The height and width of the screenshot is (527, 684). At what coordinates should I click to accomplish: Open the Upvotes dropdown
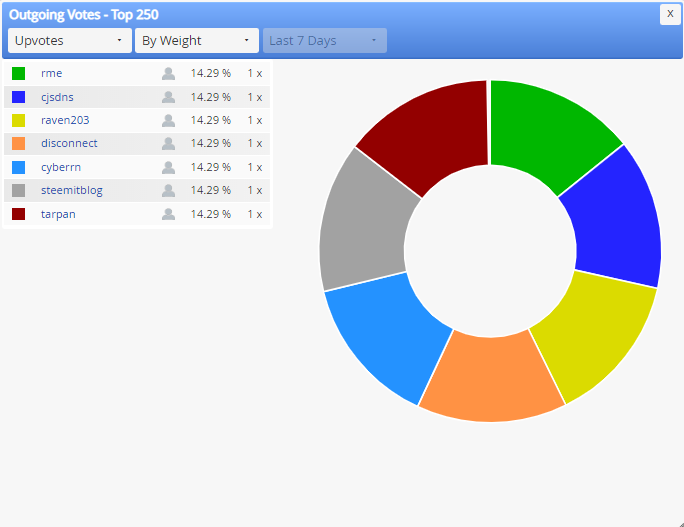tap(70, 41)
